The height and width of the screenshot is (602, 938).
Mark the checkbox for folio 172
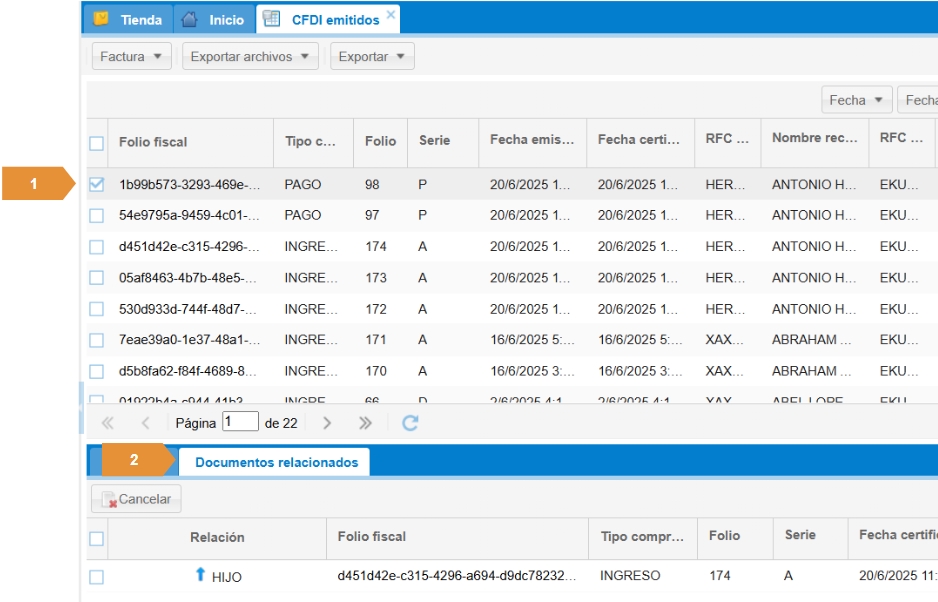pos(96,309)
